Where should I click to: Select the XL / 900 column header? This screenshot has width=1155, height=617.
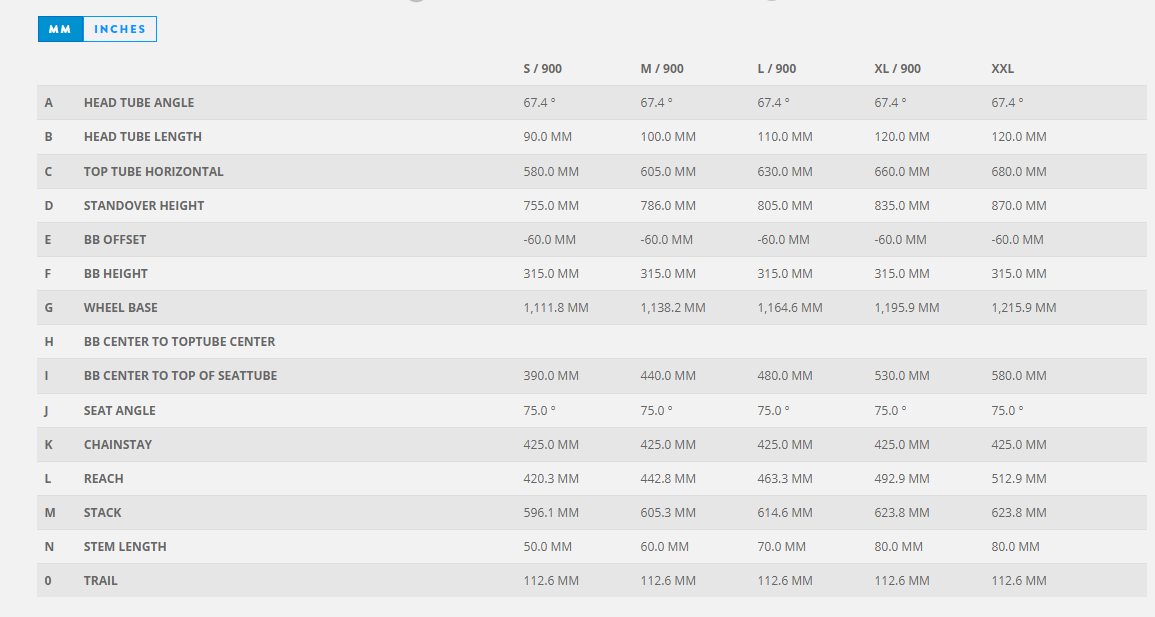point(897,69)
